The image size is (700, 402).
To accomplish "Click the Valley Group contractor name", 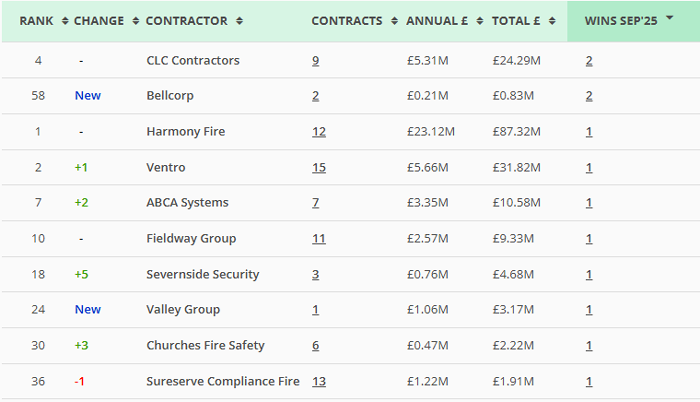I will coord(183,310).
